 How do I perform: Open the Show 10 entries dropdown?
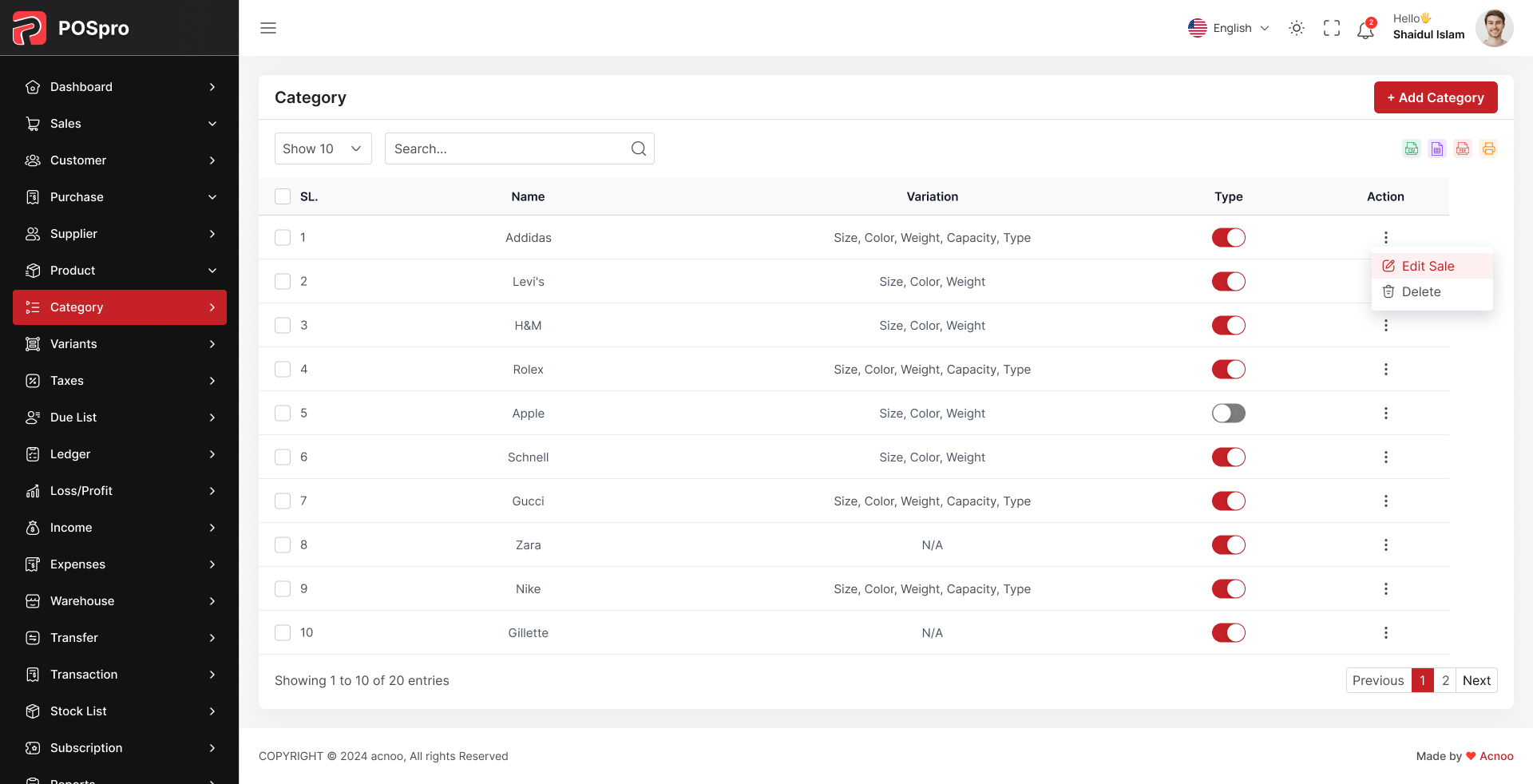click(x=323, y=148)
